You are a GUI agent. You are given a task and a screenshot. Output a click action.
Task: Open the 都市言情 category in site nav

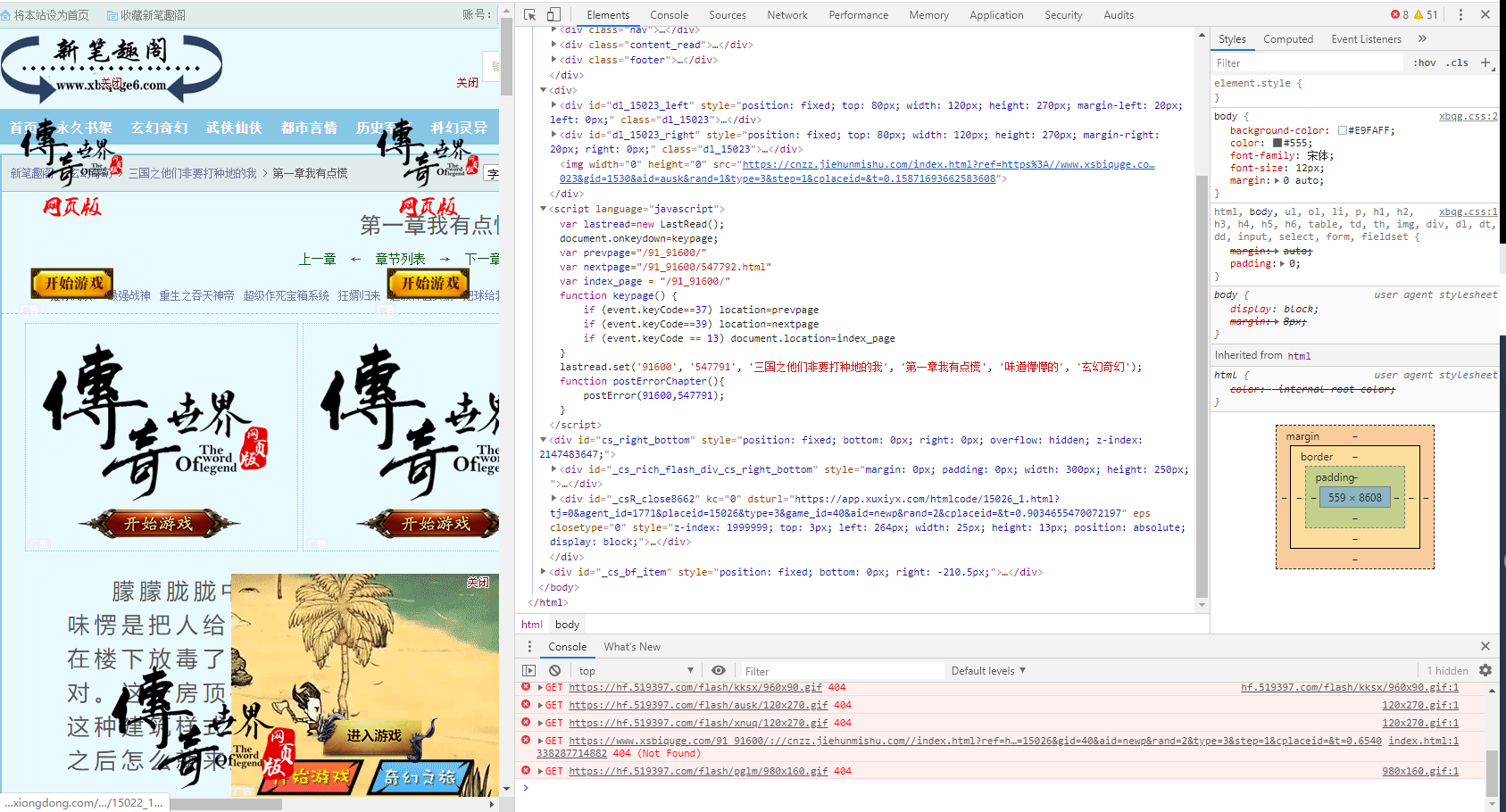point(309,128)
